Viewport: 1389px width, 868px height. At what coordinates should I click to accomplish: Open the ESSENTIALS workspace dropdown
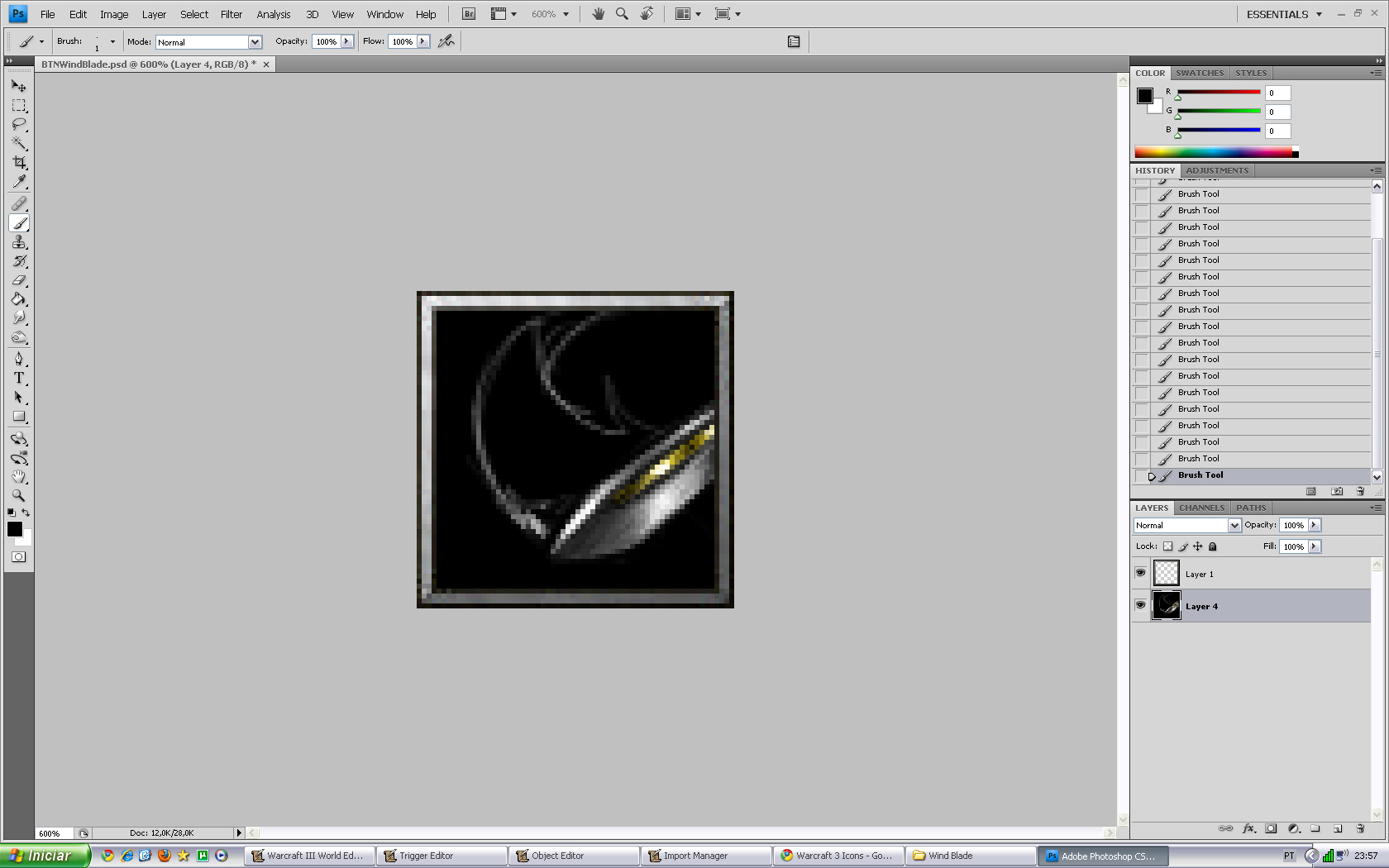click(1285, 14)
